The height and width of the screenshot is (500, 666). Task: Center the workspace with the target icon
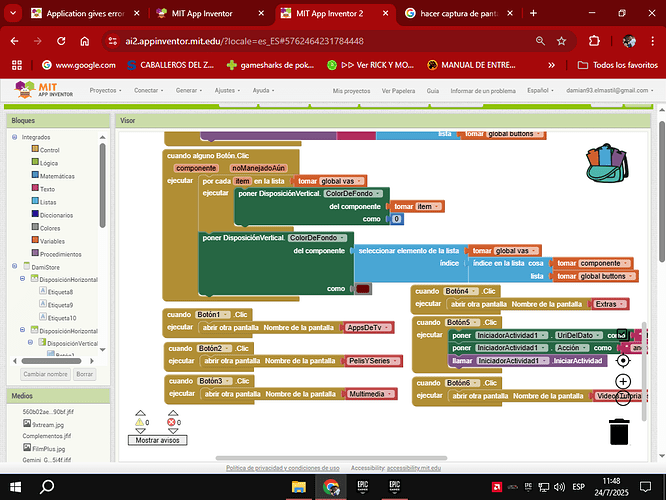tap(623, 360)
